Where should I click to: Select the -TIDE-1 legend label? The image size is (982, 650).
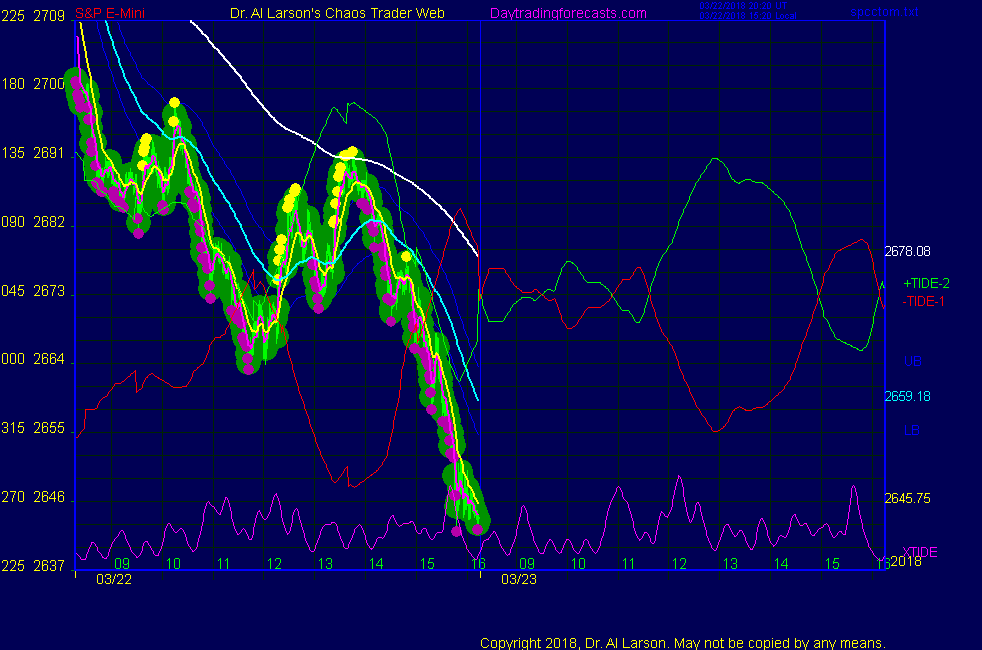924,301
